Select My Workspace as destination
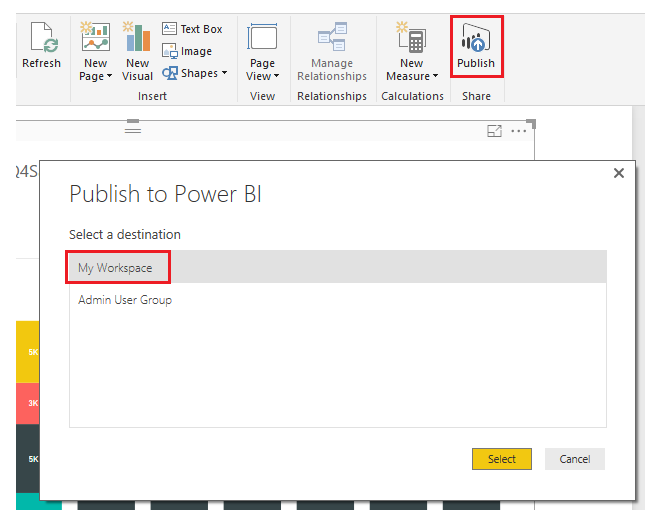The height and width of the screenshot is (513, 653). point(337,267)
